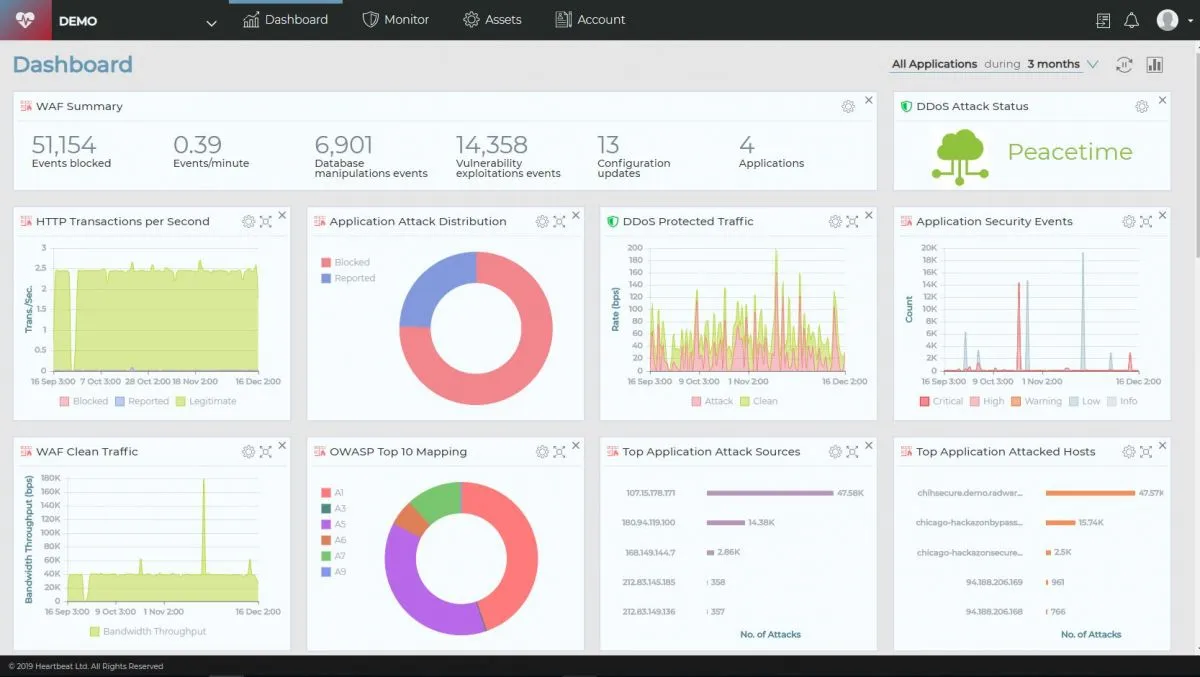Click the heartbeat logo icon
The width and height of the screenshot is (1200, 677).
(25, 20)
